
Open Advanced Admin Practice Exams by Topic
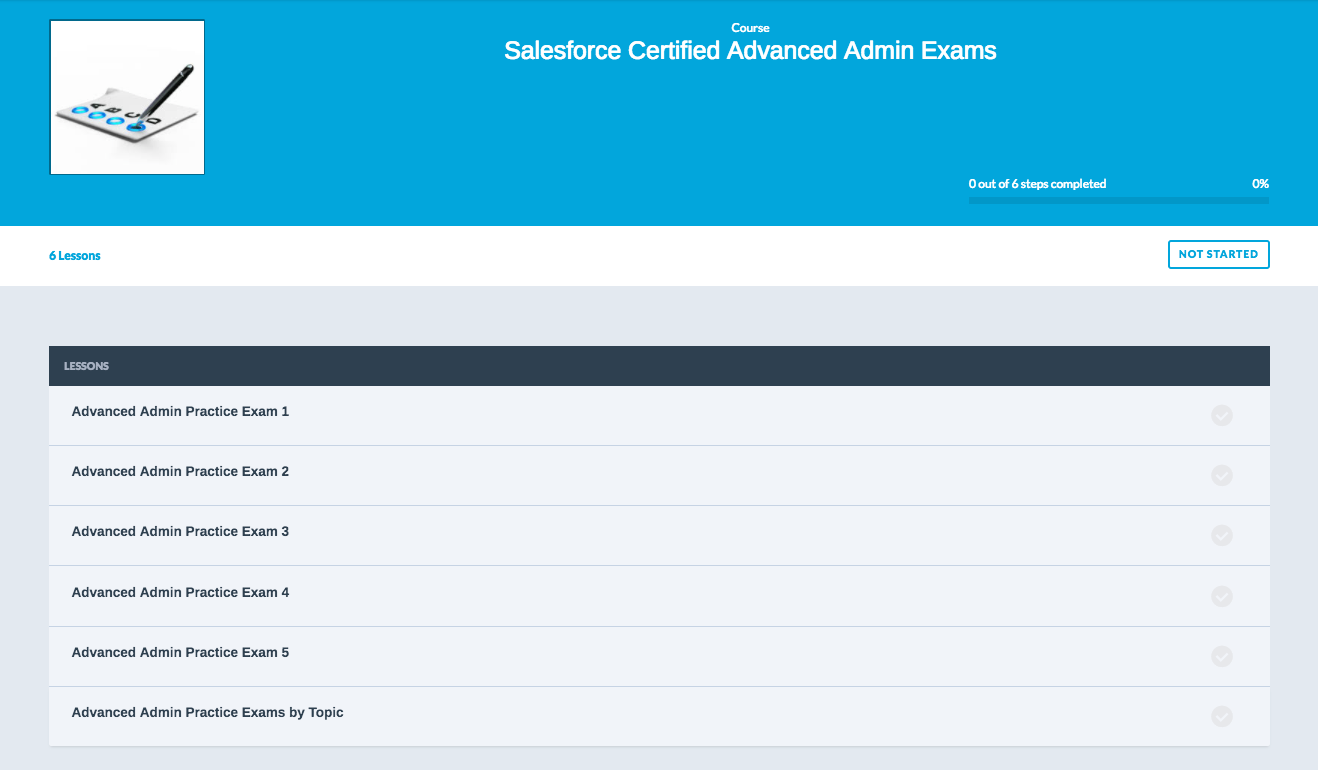(207, 713)
